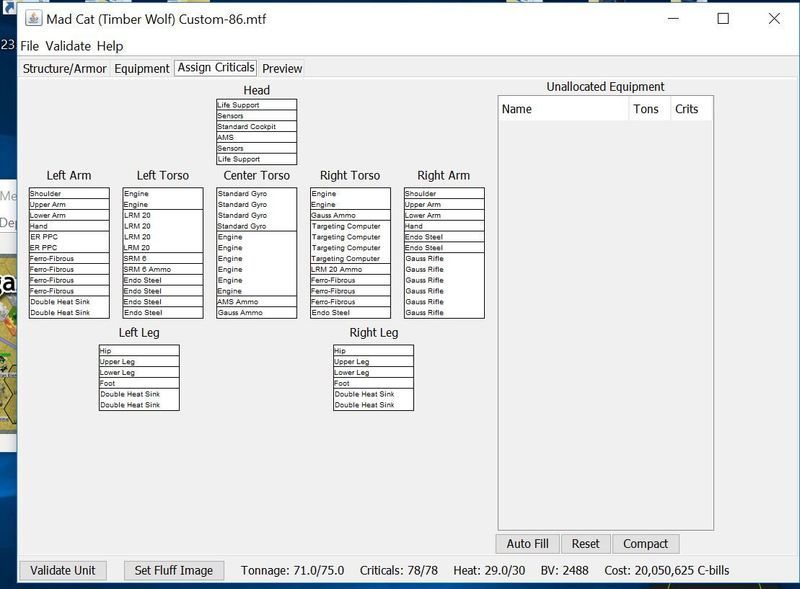Click the Criticals: 78/78 status text
The image size is (800, 589).
click(x=398, y=570)
